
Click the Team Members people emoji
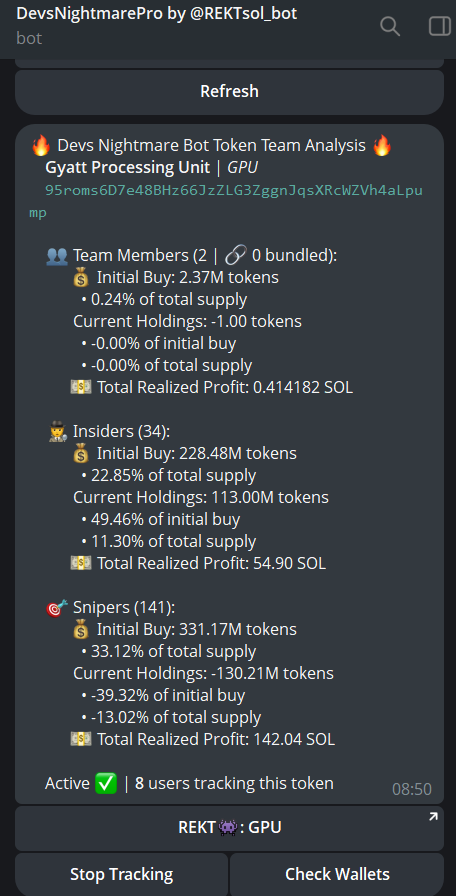pyautogui.click(x=57, y=256)
